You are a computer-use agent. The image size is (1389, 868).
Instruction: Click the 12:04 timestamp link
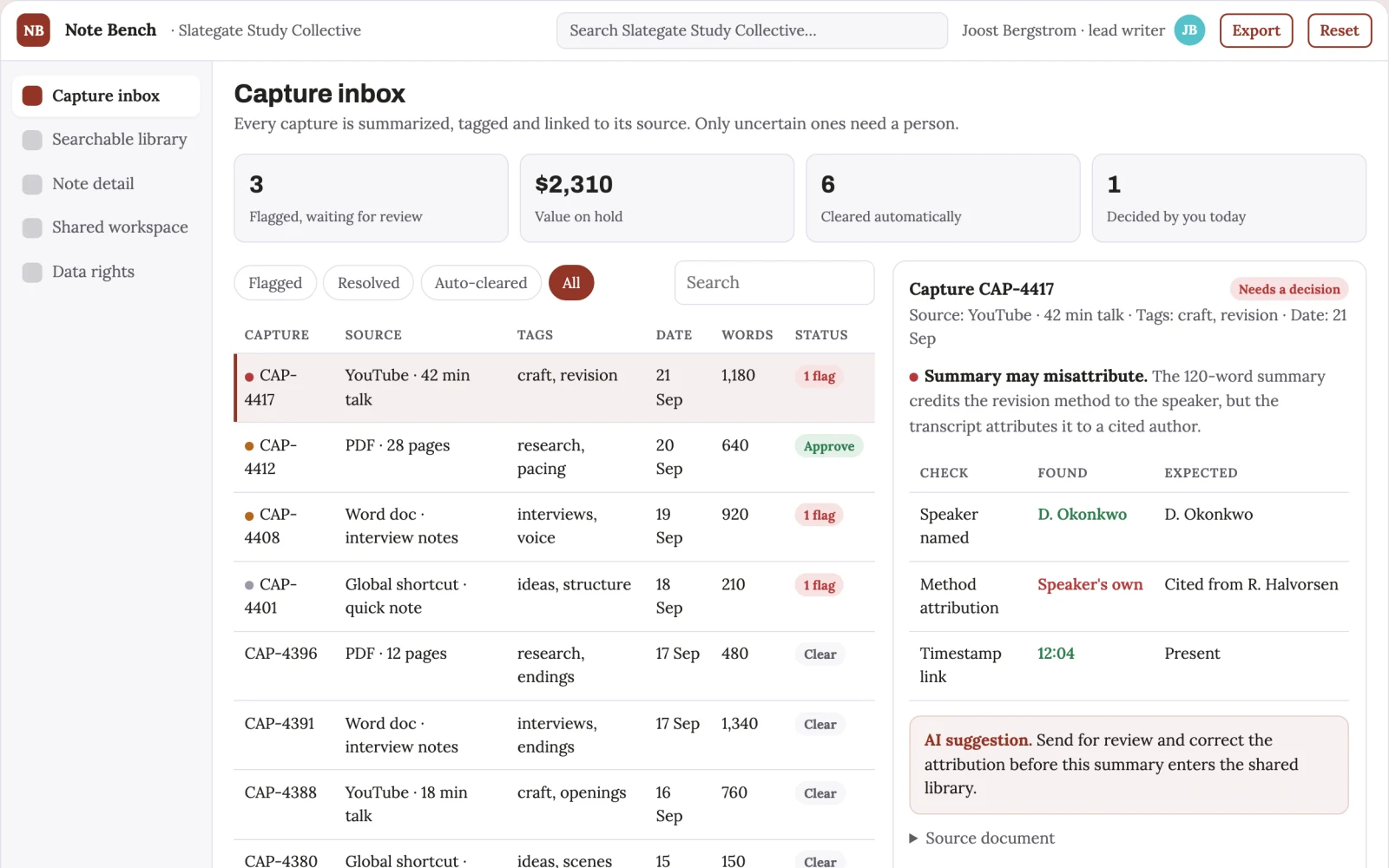click(x=1056, y=654)
